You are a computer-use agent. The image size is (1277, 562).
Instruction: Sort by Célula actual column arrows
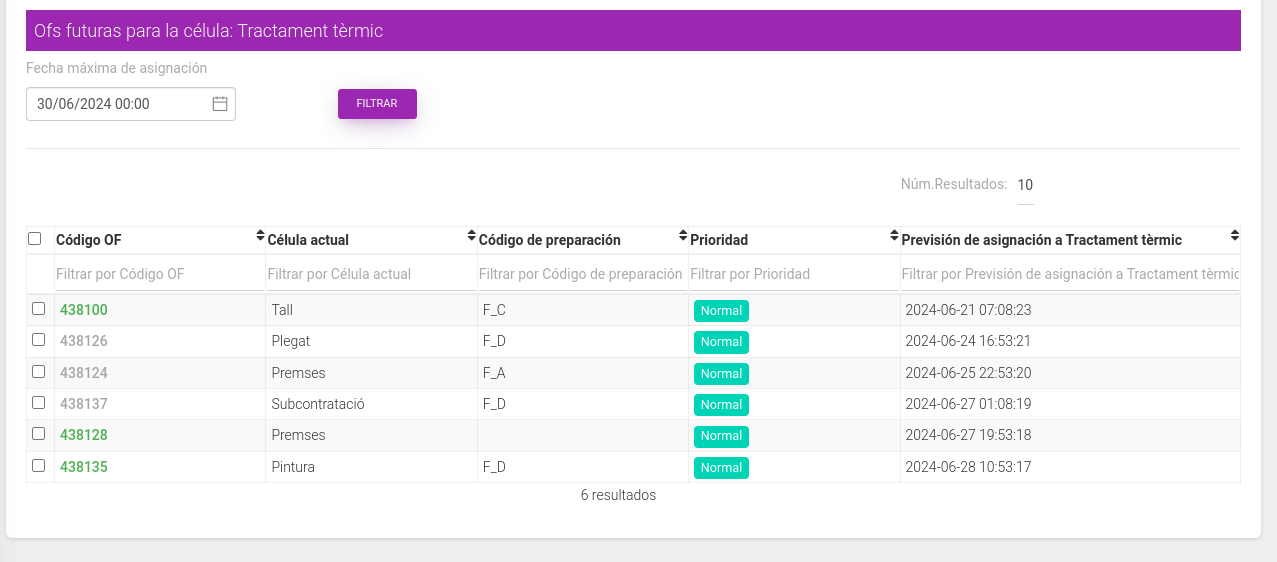[472, 236]
